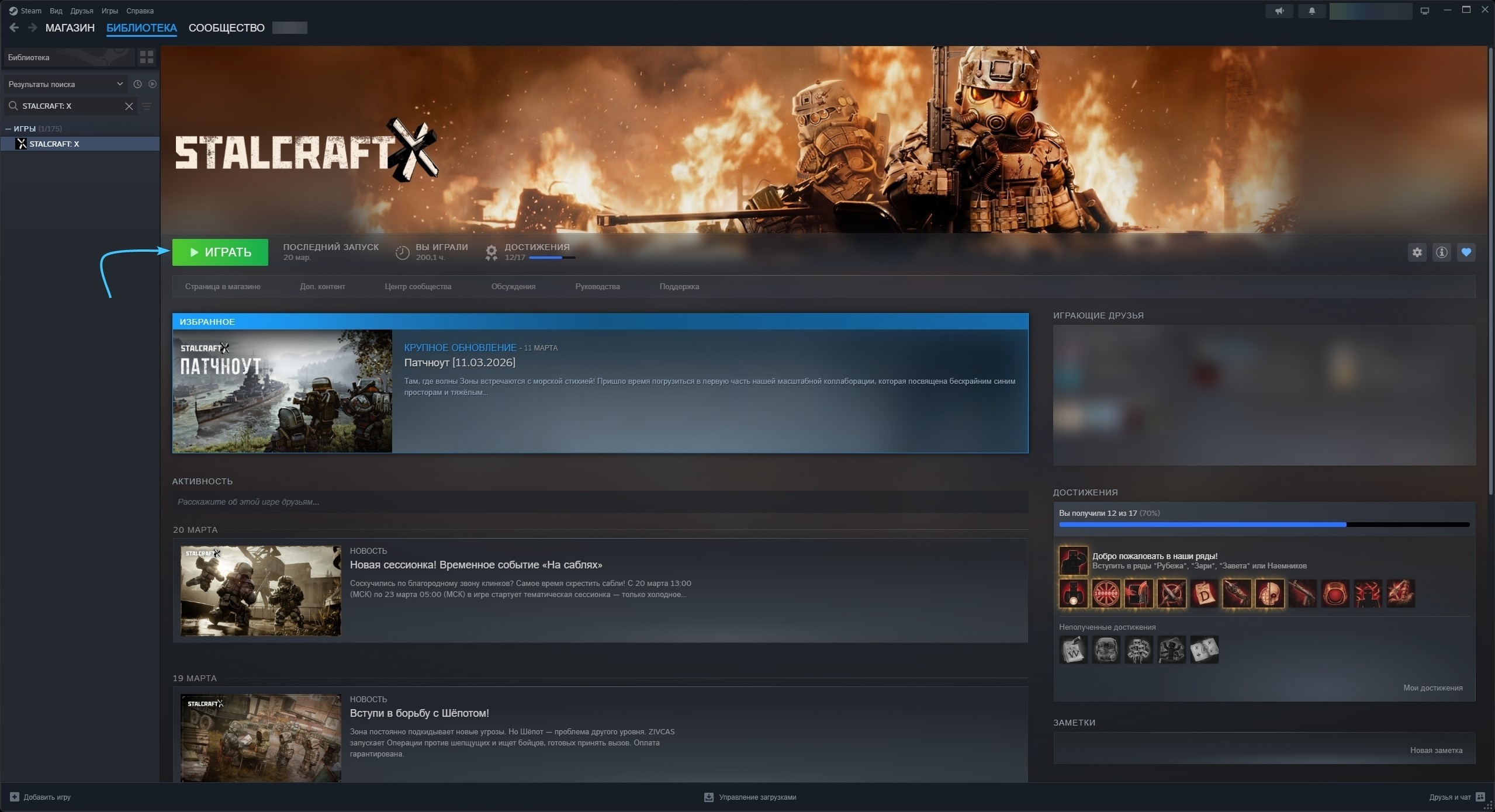The width and height of the screenshot is (1495, 812).
Task: Open the Друзья menu
Action: (x=82, y=11)
